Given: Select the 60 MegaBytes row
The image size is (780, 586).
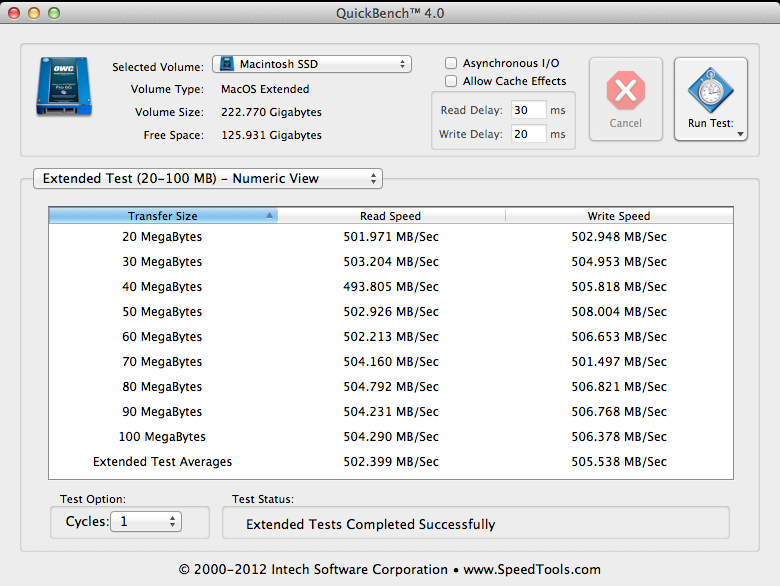Looking at the screenshot, I should 391,337.
